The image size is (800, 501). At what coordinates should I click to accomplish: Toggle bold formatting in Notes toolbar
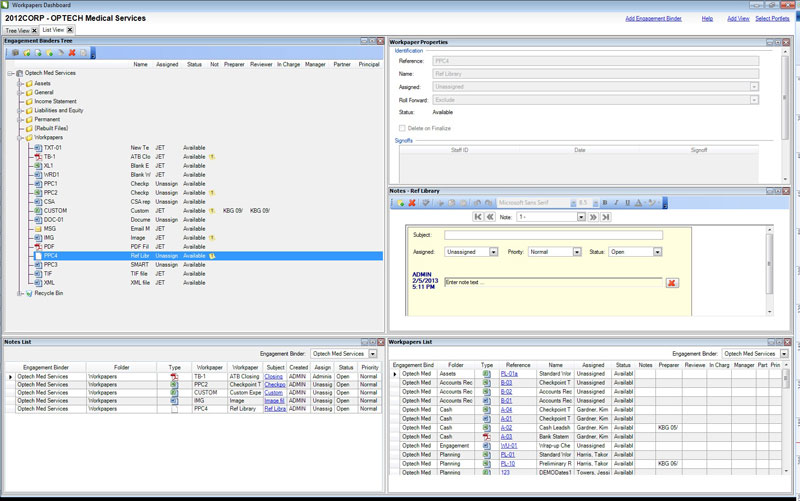[x=603, y=203]
